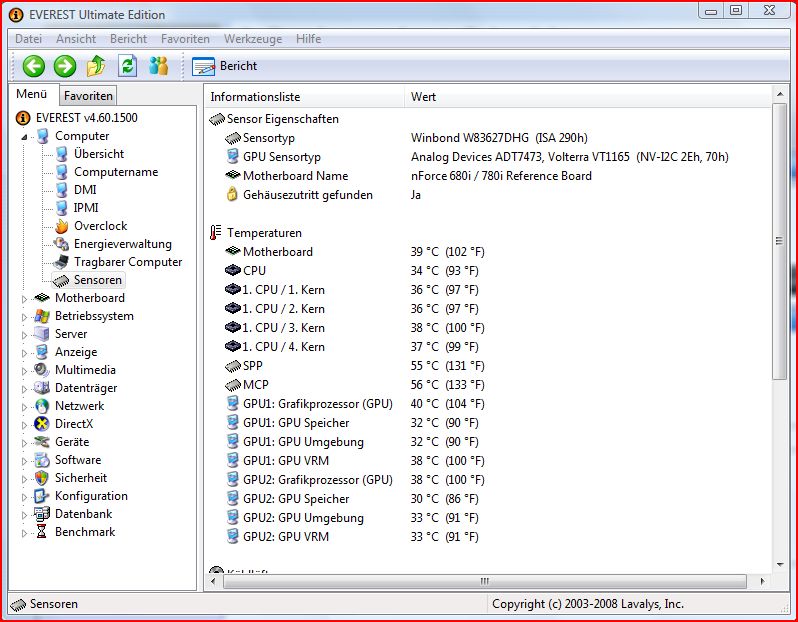Expand the Netzwerk tree node
The width and height of the screenshot is (798, 622).
[x=25, y=406]
